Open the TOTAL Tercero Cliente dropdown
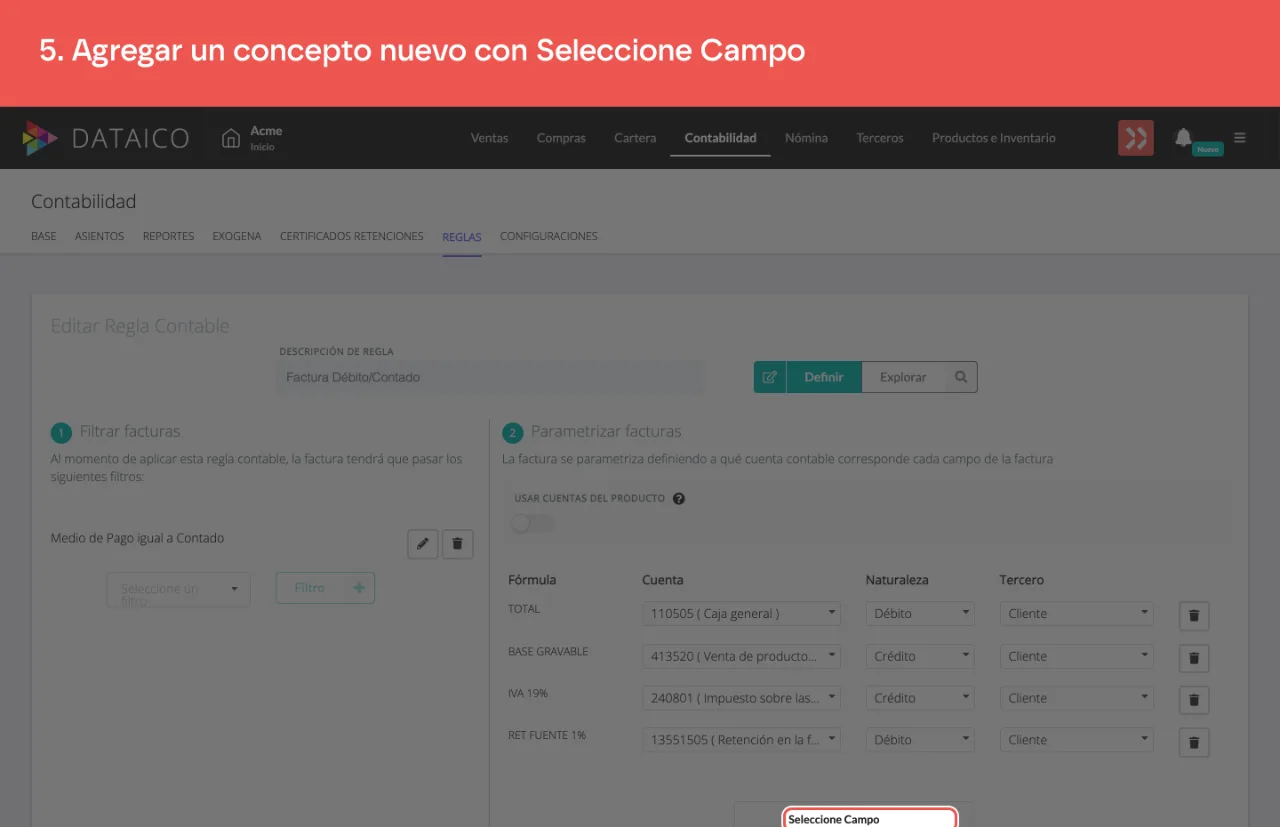The width and height of the screenshot is (1280, 827). (x=1076, y=614)
